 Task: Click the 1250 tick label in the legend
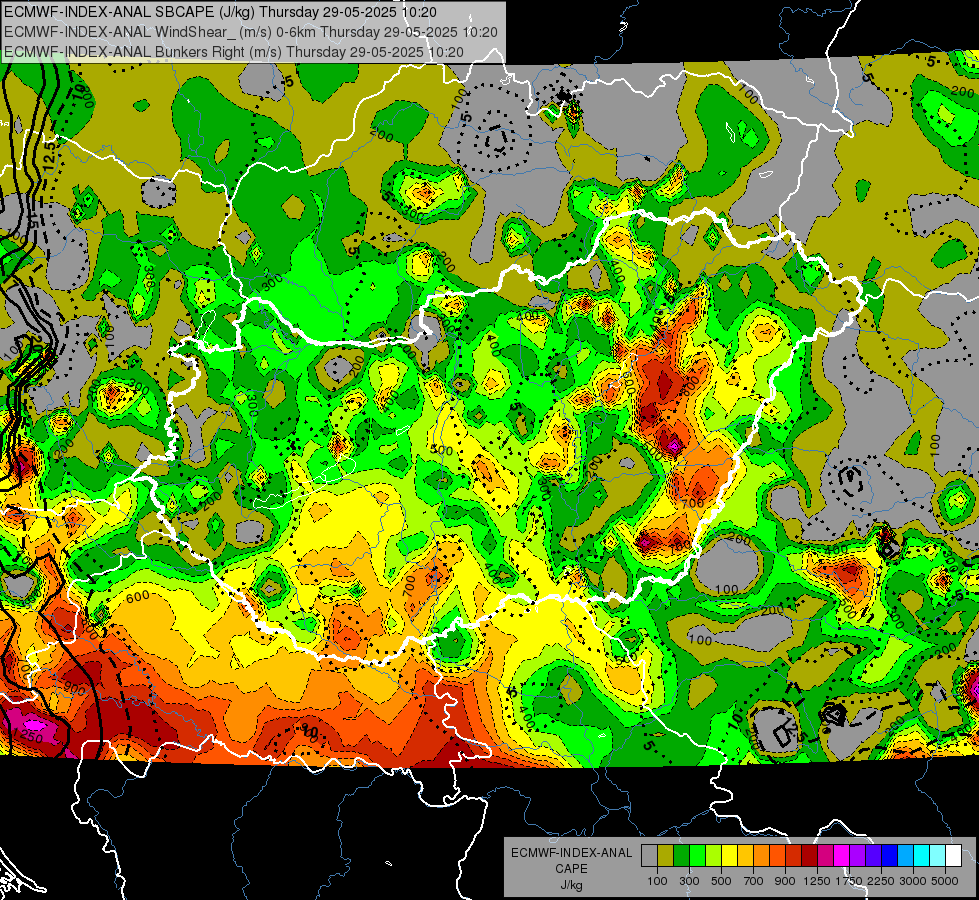pyautogui.click(x=817, y=881)
